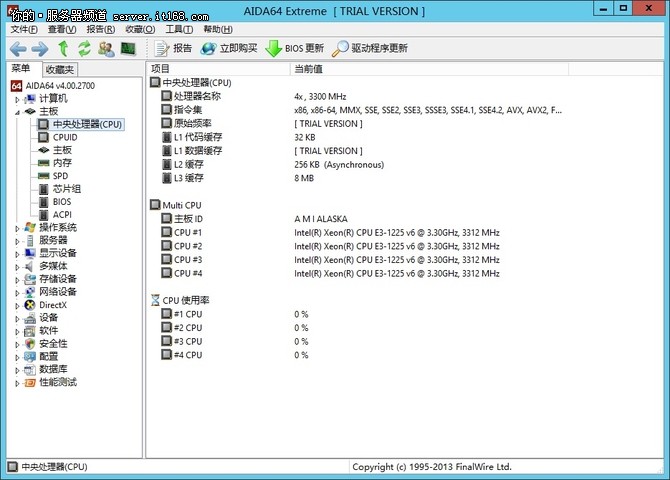This screenshot has width=670, height=480.
Task: Click the 服务器 server icon
Action: tap(30, 241)
